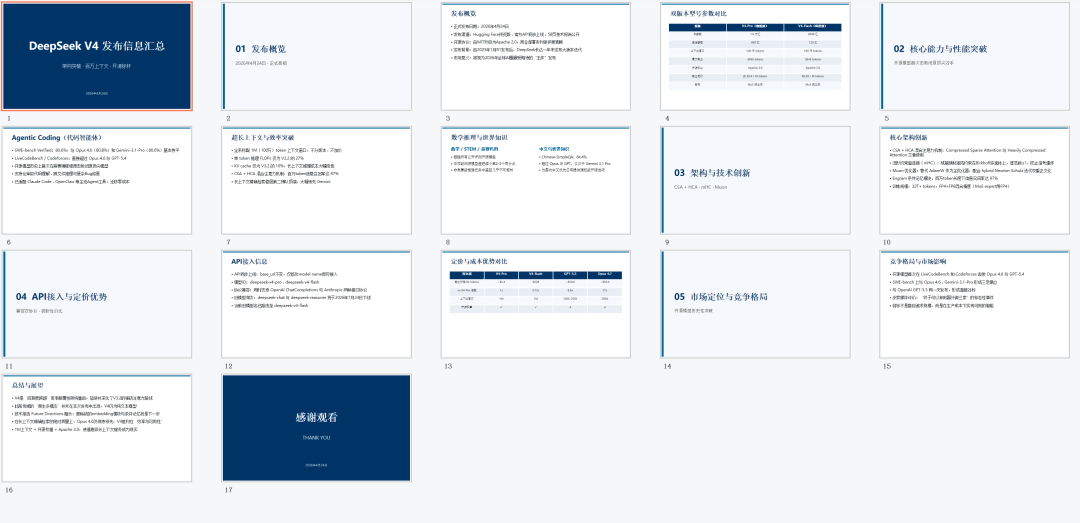Select slide 14 '05 市场定位与竞争格局'
1080x523 pixels.
(x=756, y=305)
